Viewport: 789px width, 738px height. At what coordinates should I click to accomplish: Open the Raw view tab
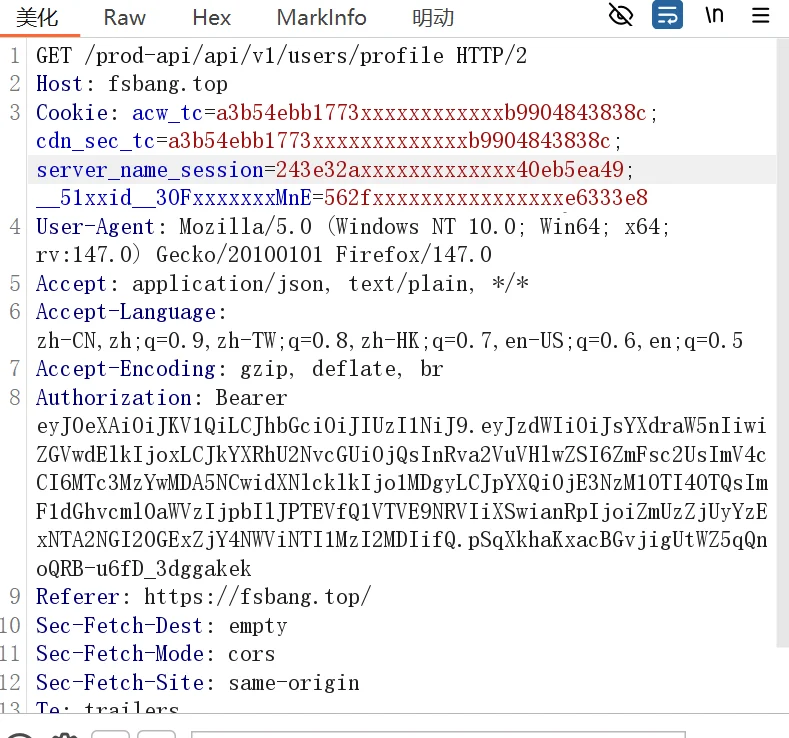coord(124,17)
